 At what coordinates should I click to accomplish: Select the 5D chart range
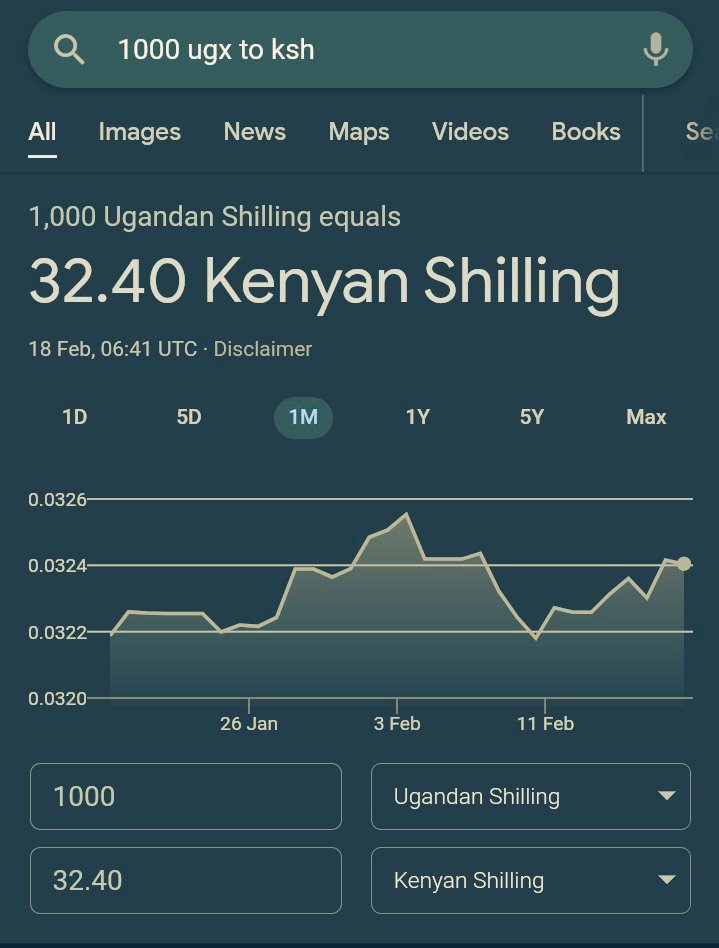189,417
